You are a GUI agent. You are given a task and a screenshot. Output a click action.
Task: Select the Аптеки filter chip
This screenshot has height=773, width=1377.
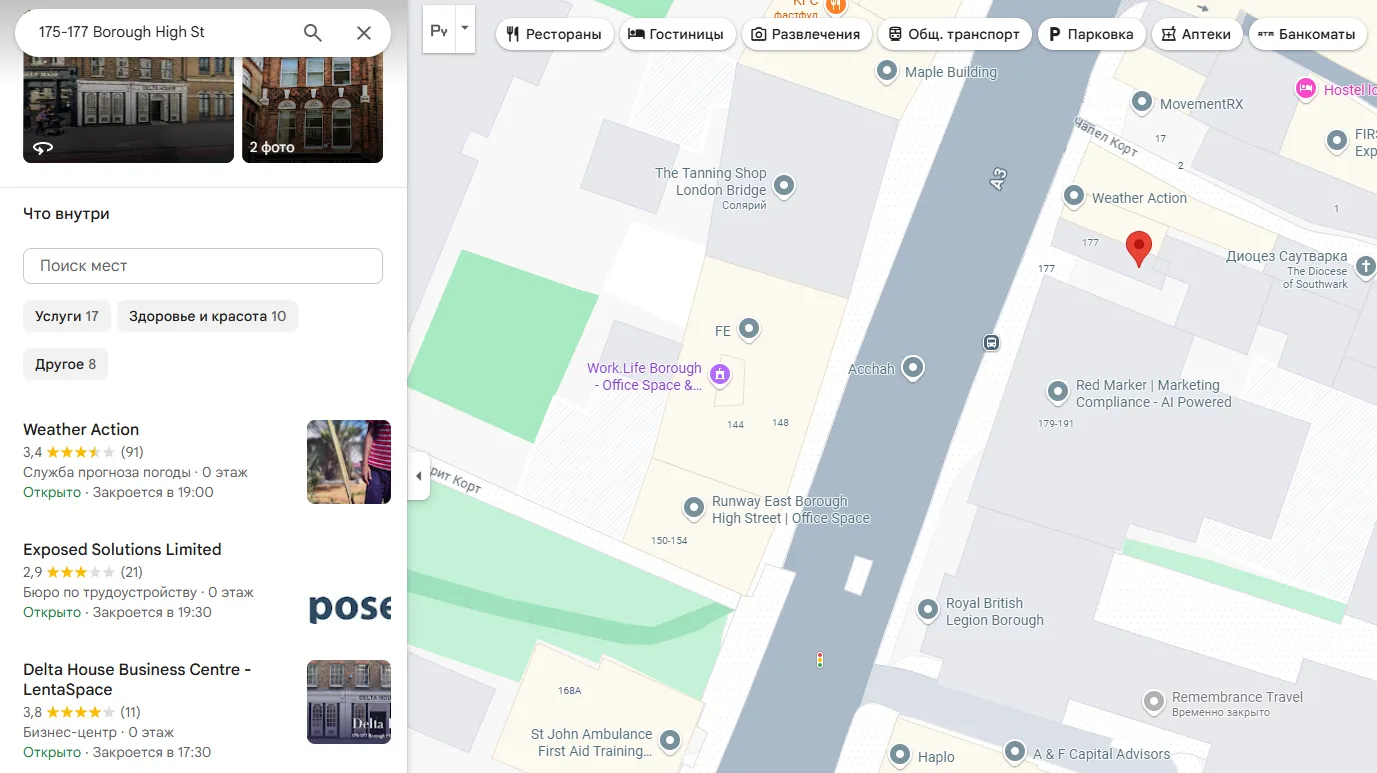pos(1197,34)
